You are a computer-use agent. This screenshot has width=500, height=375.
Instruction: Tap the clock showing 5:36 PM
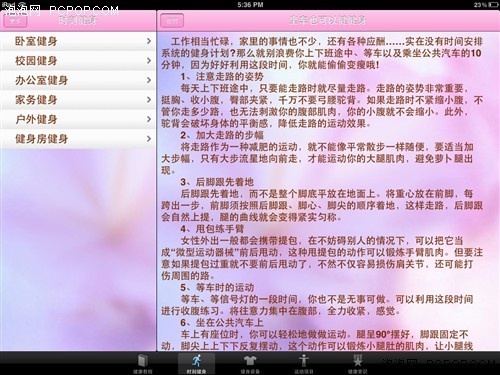(250, 5)
